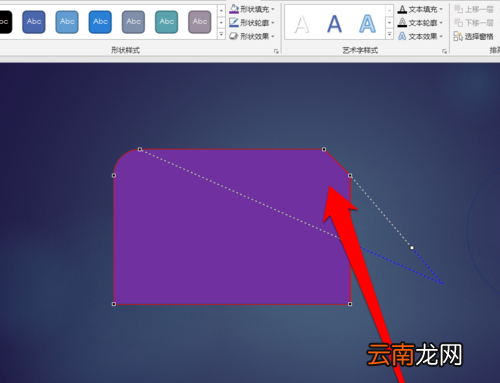Apply the bright blue Abc shape style
This screenshot has width=500, height=383.
click(x=100, y=22)
